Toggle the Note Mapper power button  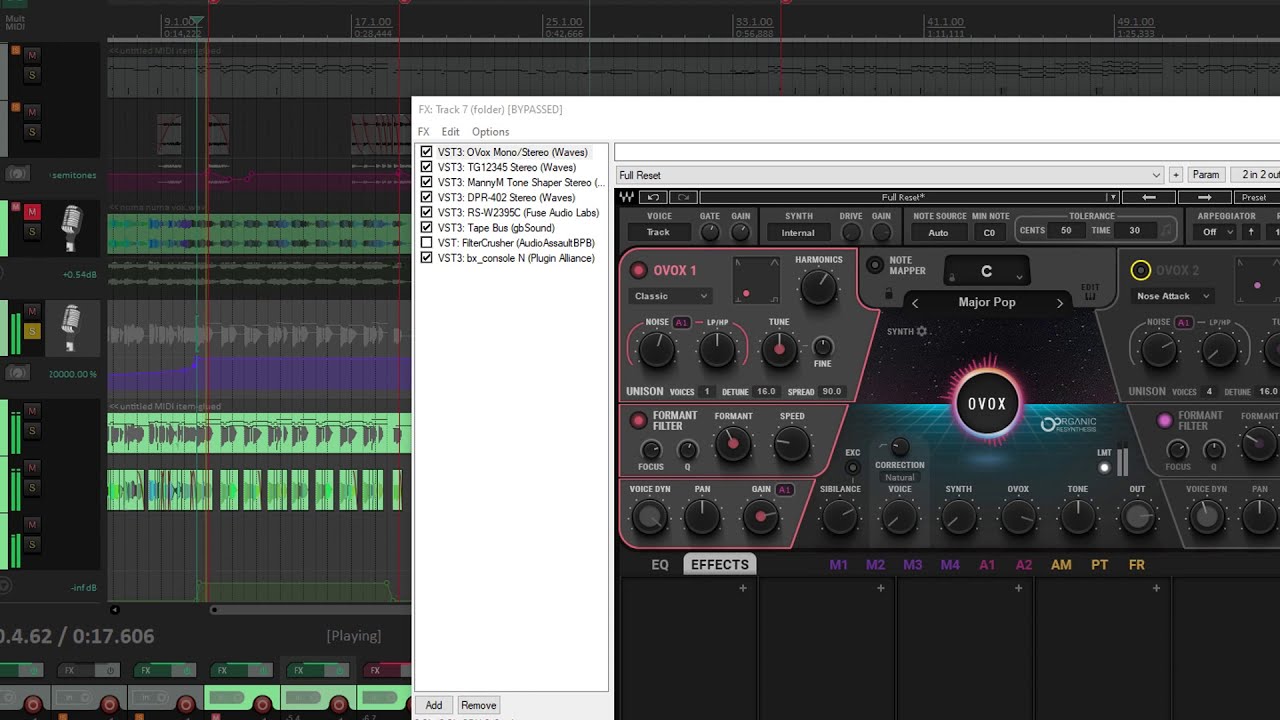874,265
